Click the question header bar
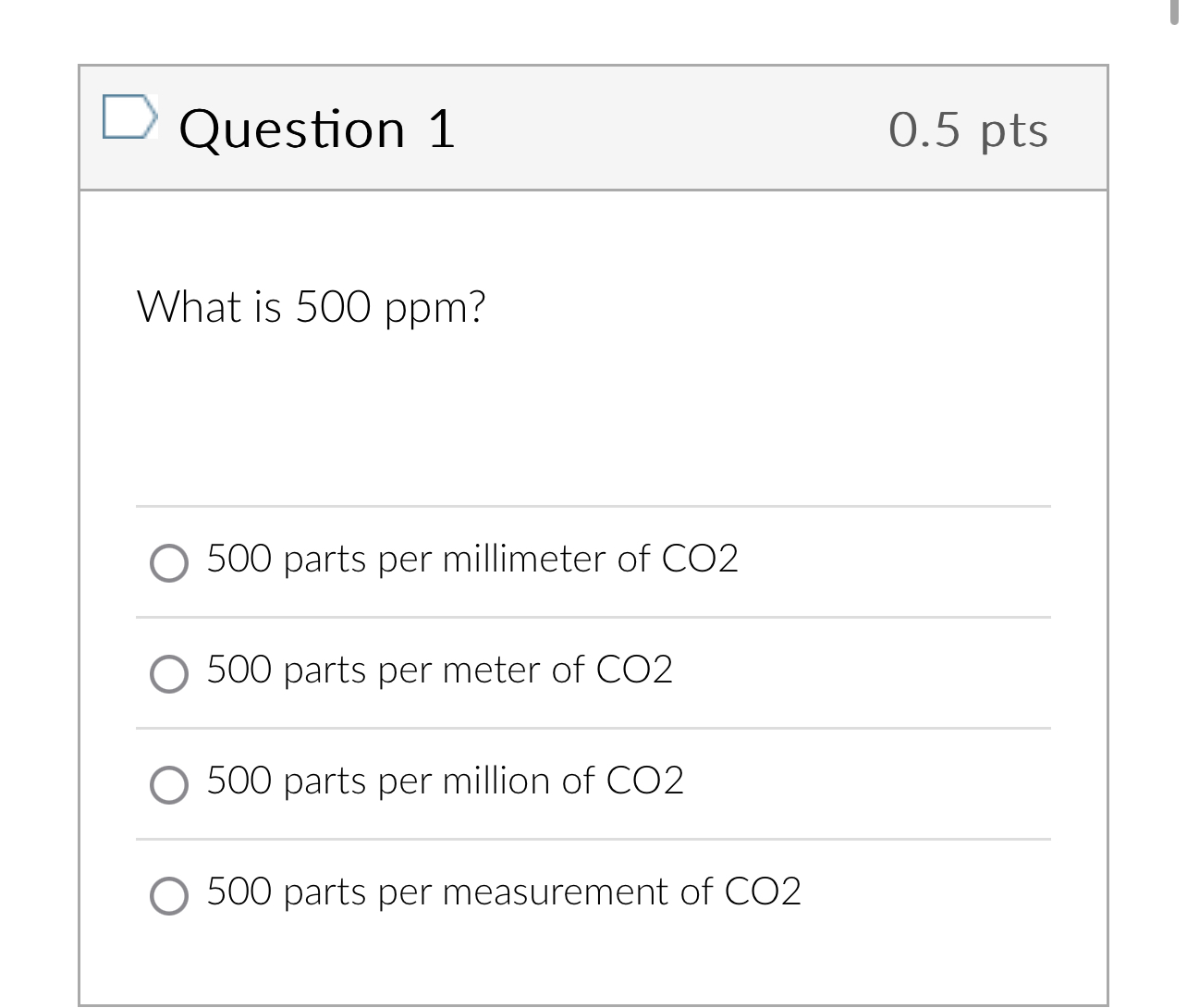 [592, 129]
